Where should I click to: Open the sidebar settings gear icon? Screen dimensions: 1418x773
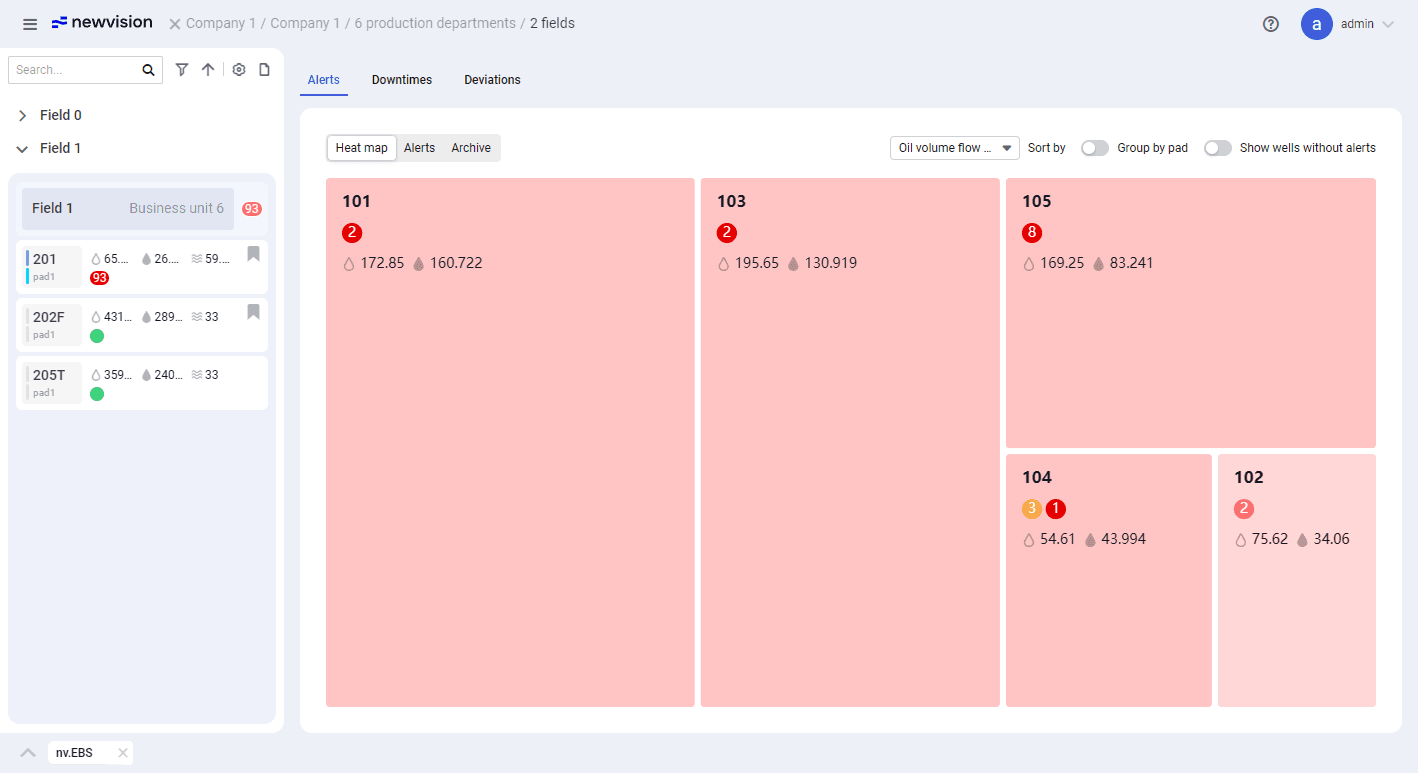(x=239, y=70)
